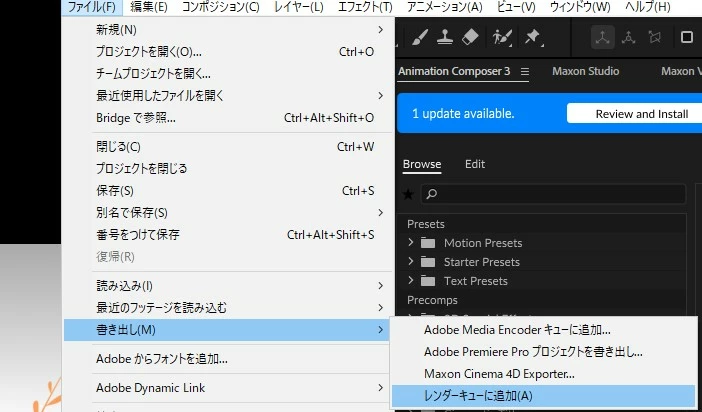Choose Adobe からフォントを追加...

pyautogui.click(x=227, y=359)
